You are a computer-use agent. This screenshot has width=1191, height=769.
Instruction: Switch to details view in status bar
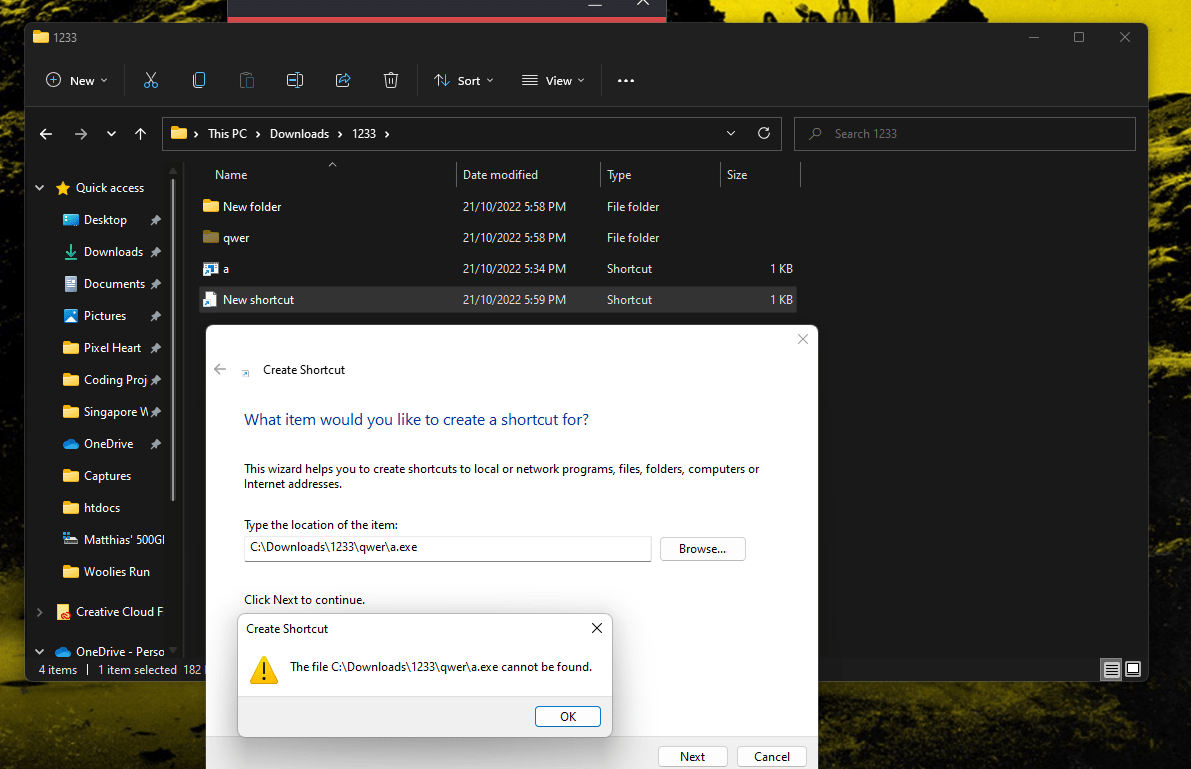tap(1111, 669)
